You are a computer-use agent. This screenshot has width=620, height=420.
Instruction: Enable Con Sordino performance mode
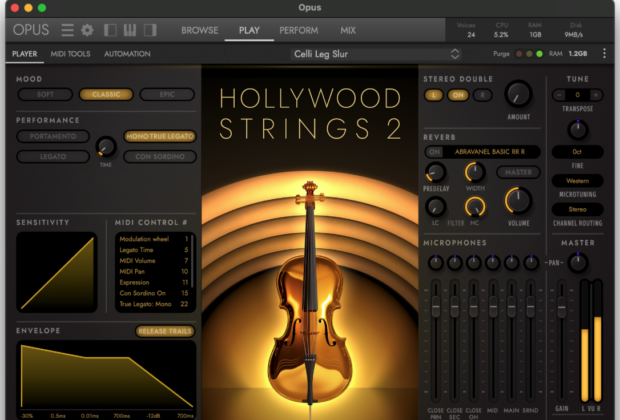pyautogui.click(x=159, y=156)
